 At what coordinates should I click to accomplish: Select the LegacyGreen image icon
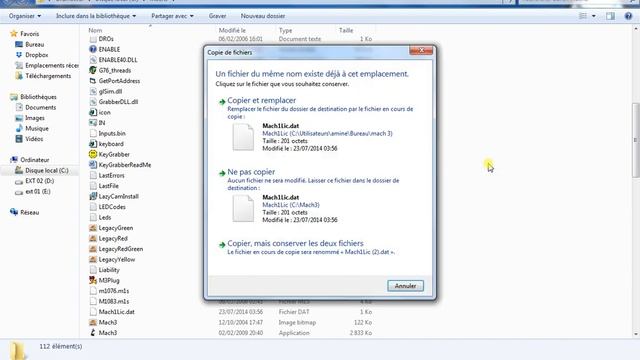pyautogui.click(x=93, y=228)
